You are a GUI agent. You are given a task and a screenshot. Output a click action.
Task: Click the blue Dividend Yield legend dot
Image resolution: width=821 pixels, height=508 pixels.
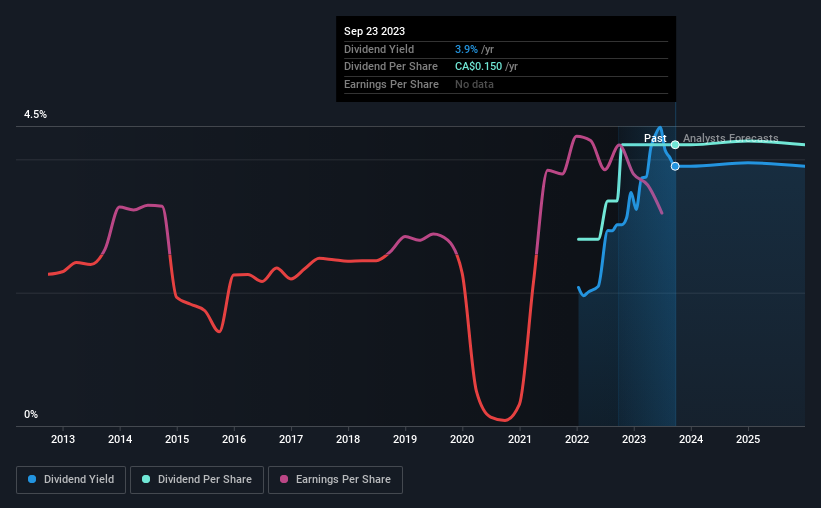click(x=32, y=479)
